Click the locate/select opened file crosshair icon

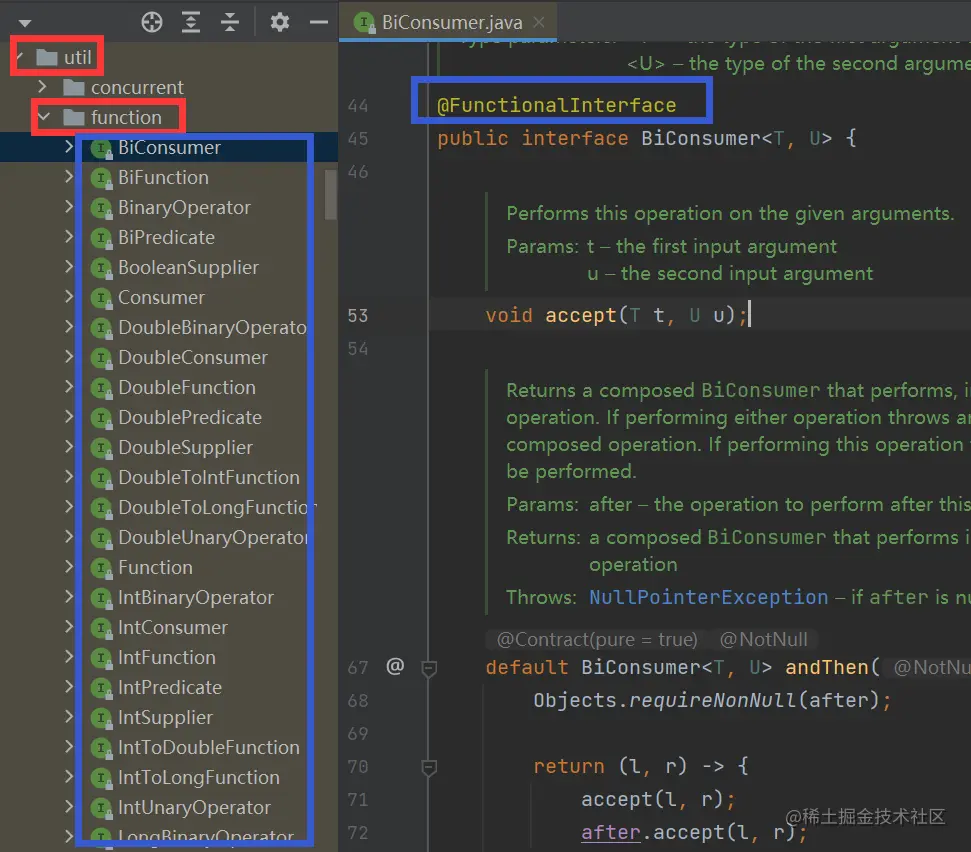click(x=152, y=22)
